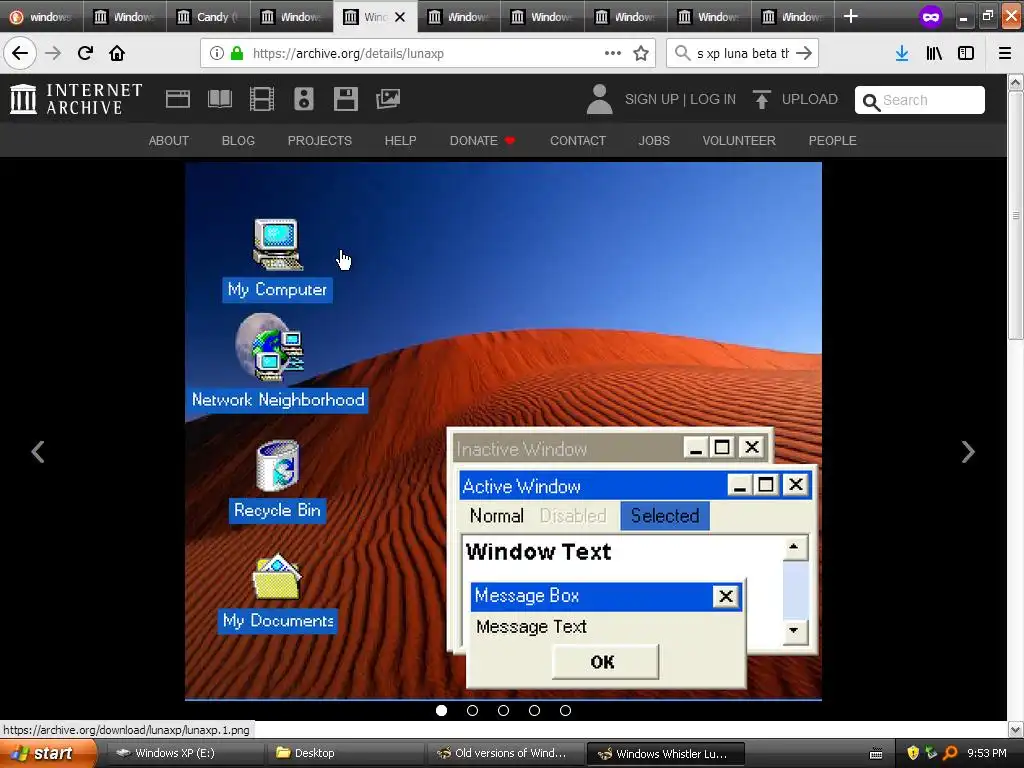The image size is (1024, 768).
Task: Open the Software floppy disk icon
Action: point(345,99)
